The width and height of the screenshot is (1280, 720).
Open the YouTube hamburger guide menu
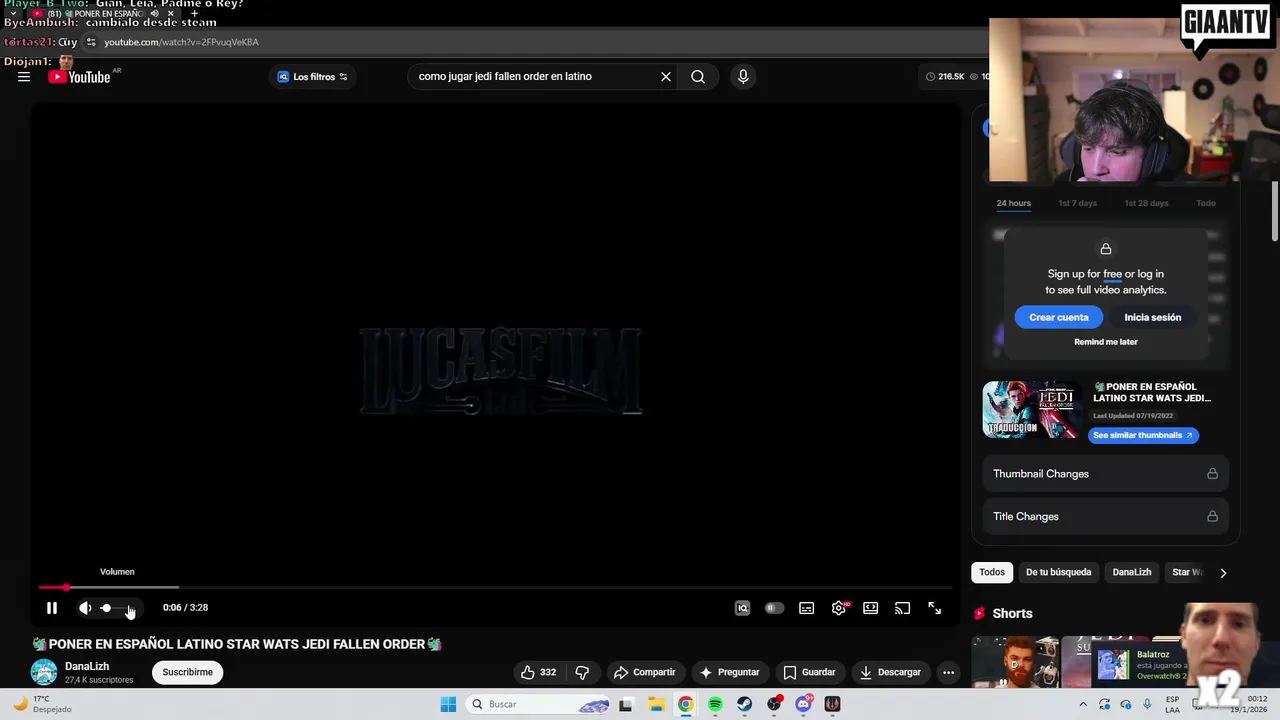pyautogui.click(x=24, y=76)
